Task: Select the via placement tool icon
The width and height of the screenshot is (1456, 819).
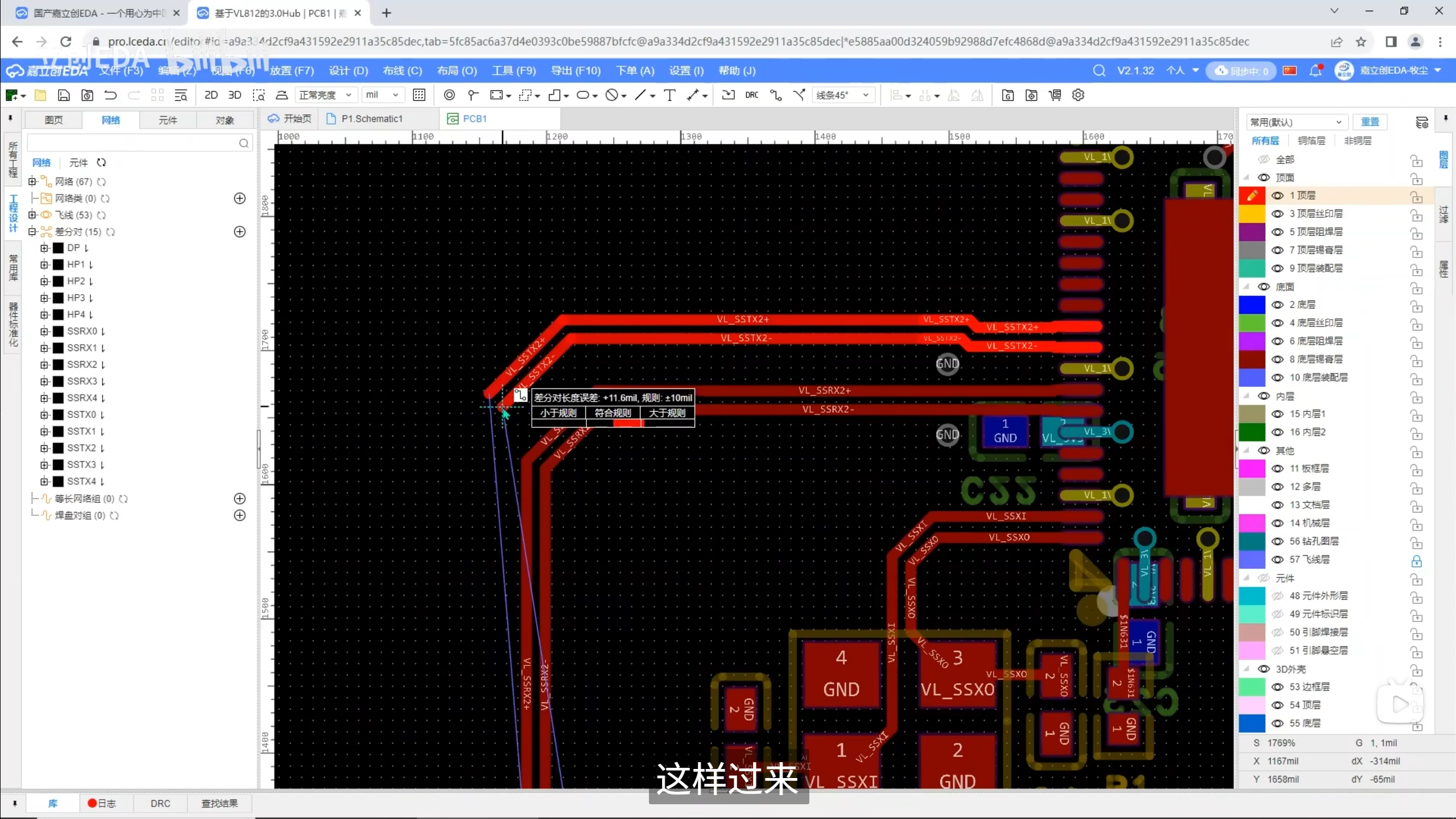Action: click(449, 95)
